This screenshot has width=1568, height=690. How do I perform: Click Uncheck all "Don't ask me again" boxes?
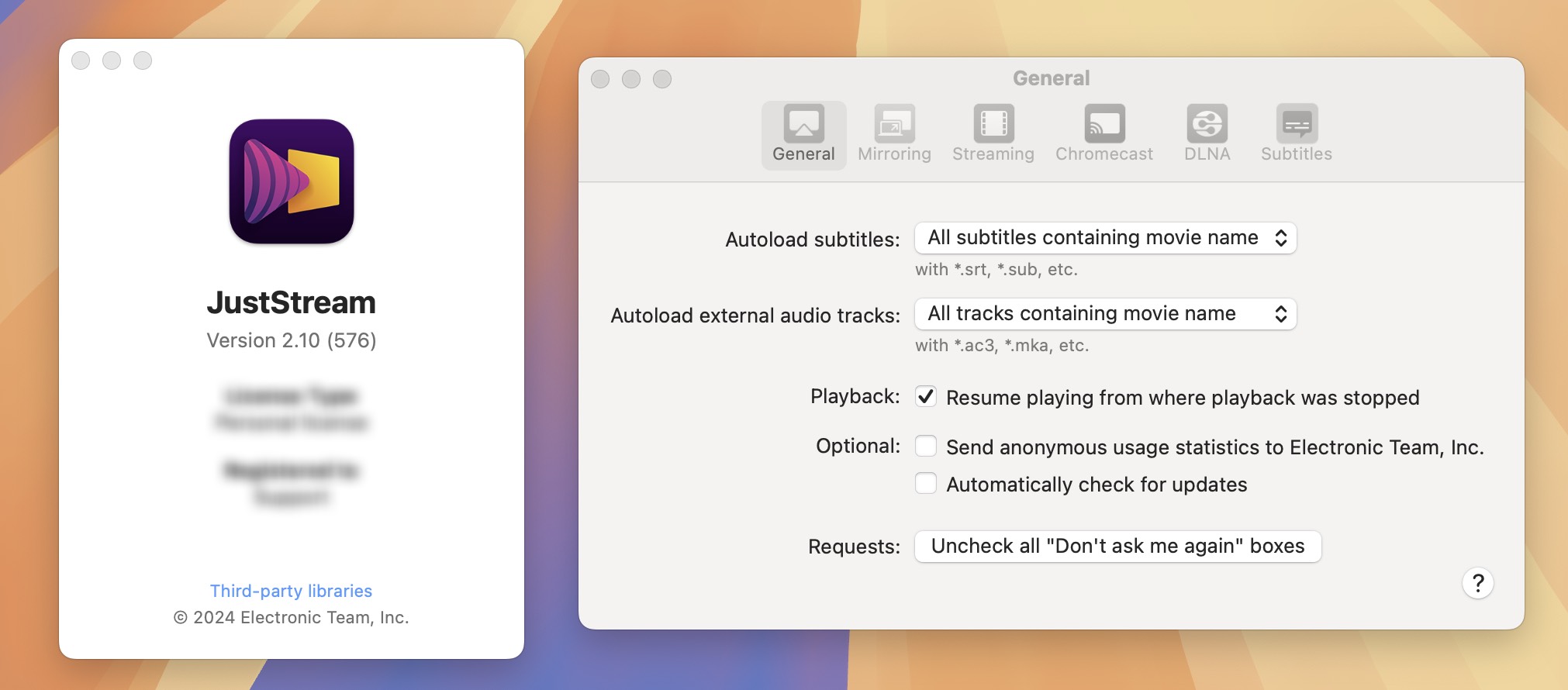[x=1117, y=547]
